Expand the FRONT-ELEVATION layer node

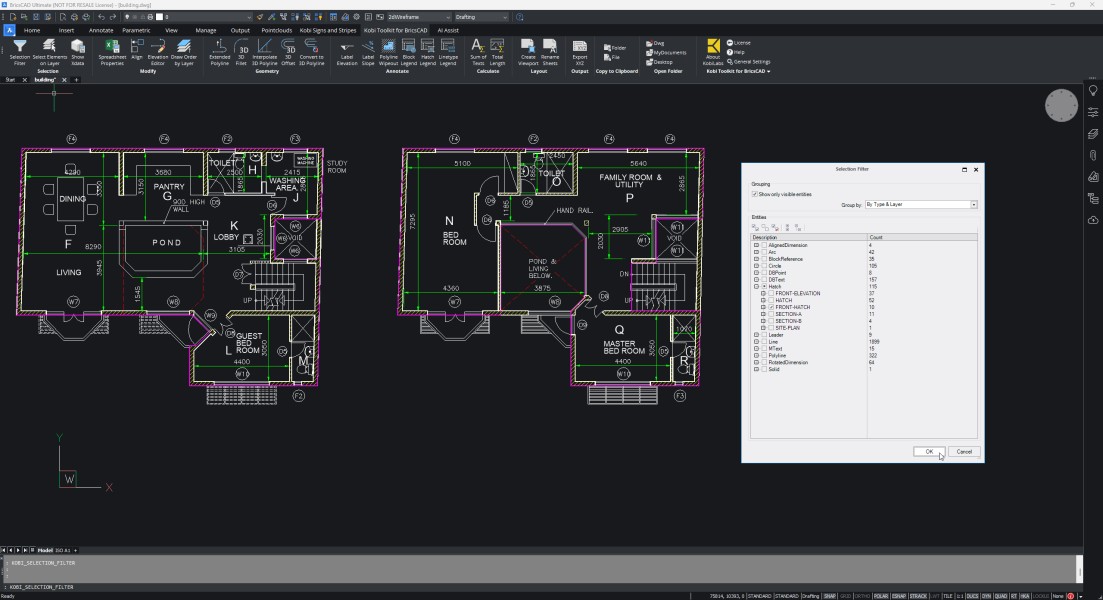point(763,293)
